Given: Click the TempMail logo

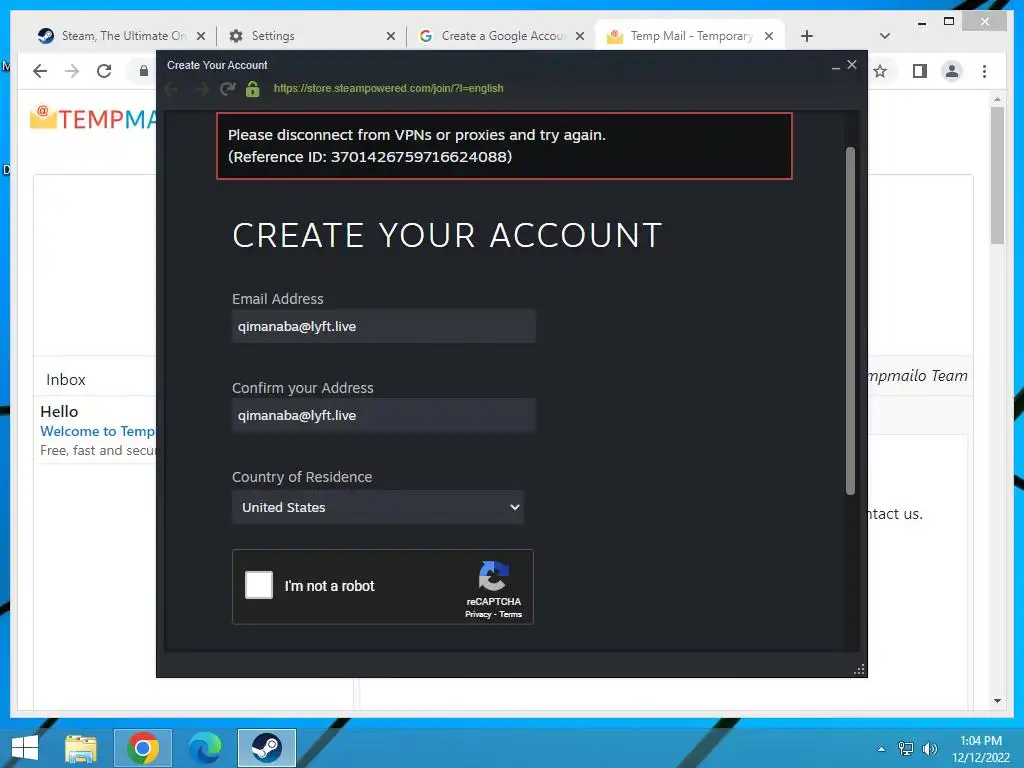Looking at the screenshot, I should pyautogui.click(x=93, y=119).
